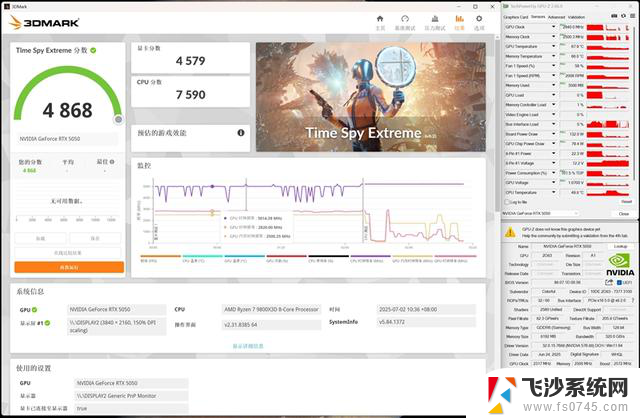
Task: Click the GPU-Z refresh icon
Action: (623, 16)
